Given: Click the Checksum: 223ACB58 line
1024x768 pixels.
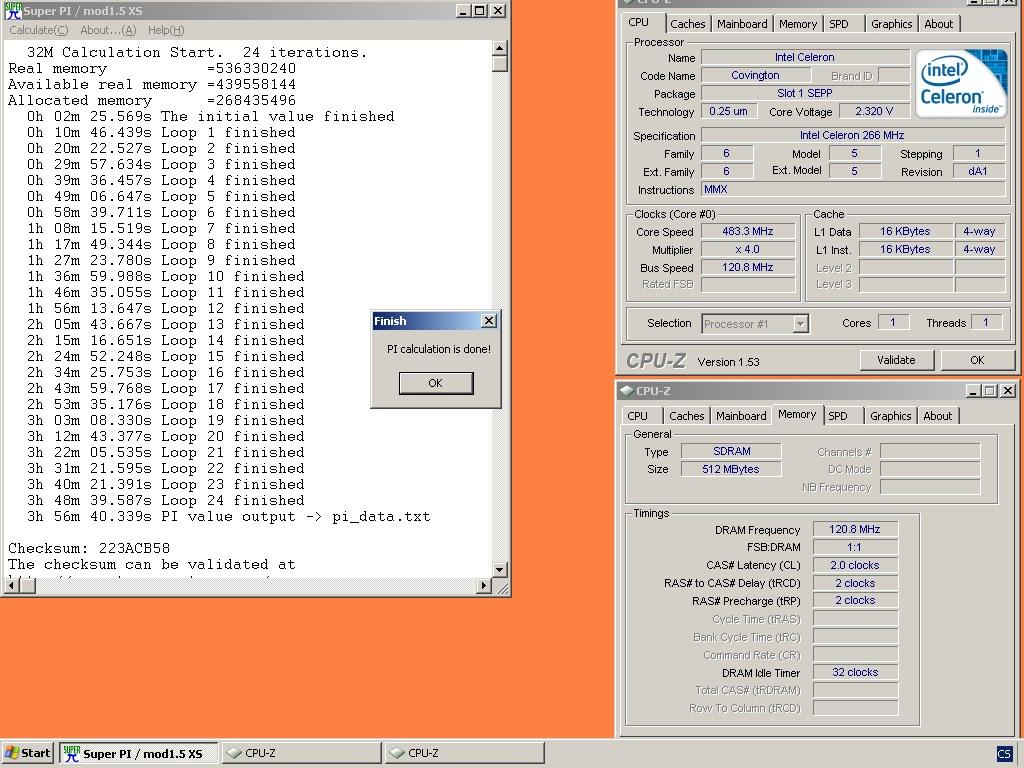Looking at the screenshot, I should pos(89,549).
